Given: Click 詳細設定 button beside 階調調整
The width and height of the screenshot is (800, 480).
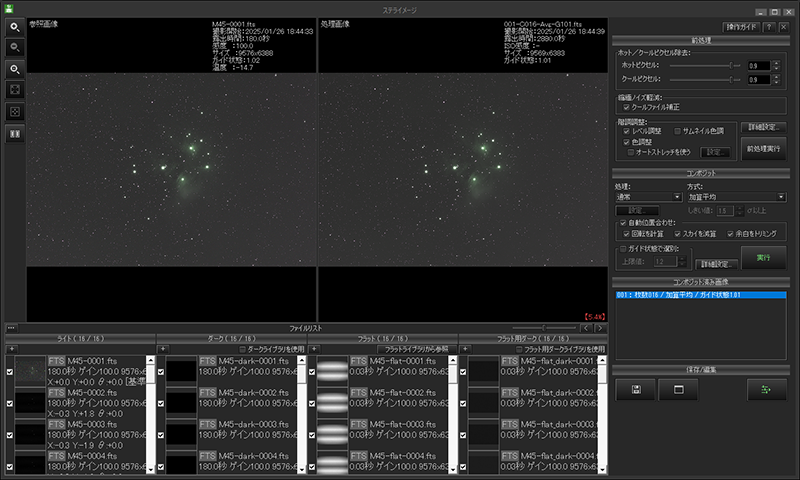Looking at the screenshot, I should click(763, 127).
